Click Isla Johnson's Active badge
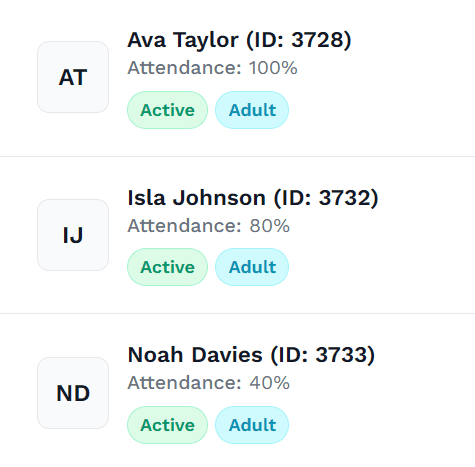Image resolution: width=475 pixels, height=467 pixels. pyautogui.click(x=167, y=267)
